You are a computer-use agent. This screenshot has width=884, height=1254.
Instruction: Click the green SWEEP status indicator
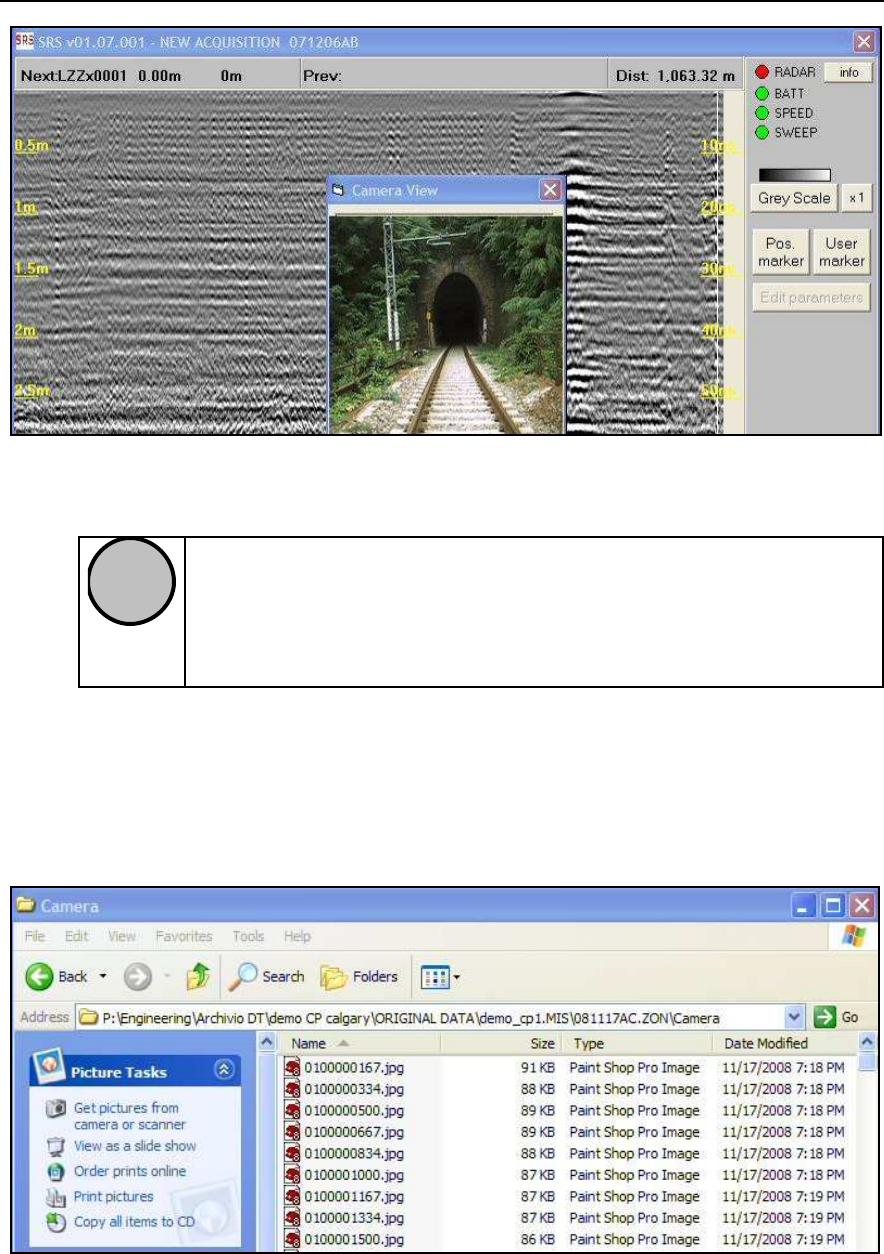click(x=761, y=132)
